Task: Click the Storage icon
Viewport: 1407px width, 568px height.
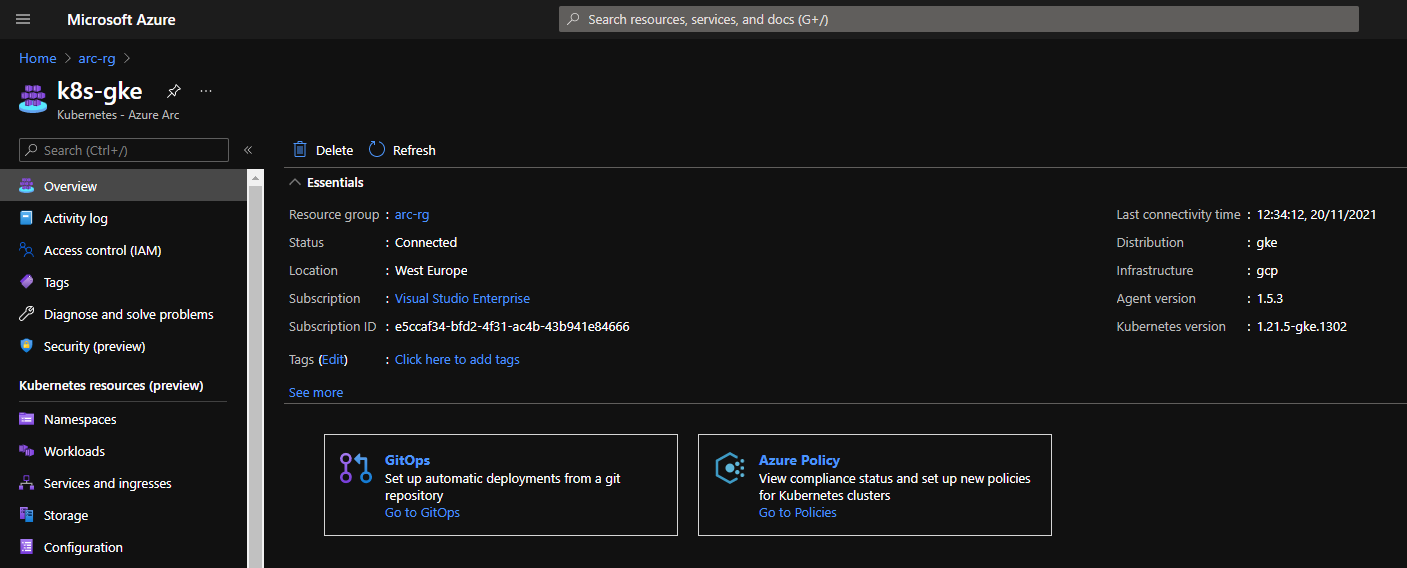Action: 27,515
